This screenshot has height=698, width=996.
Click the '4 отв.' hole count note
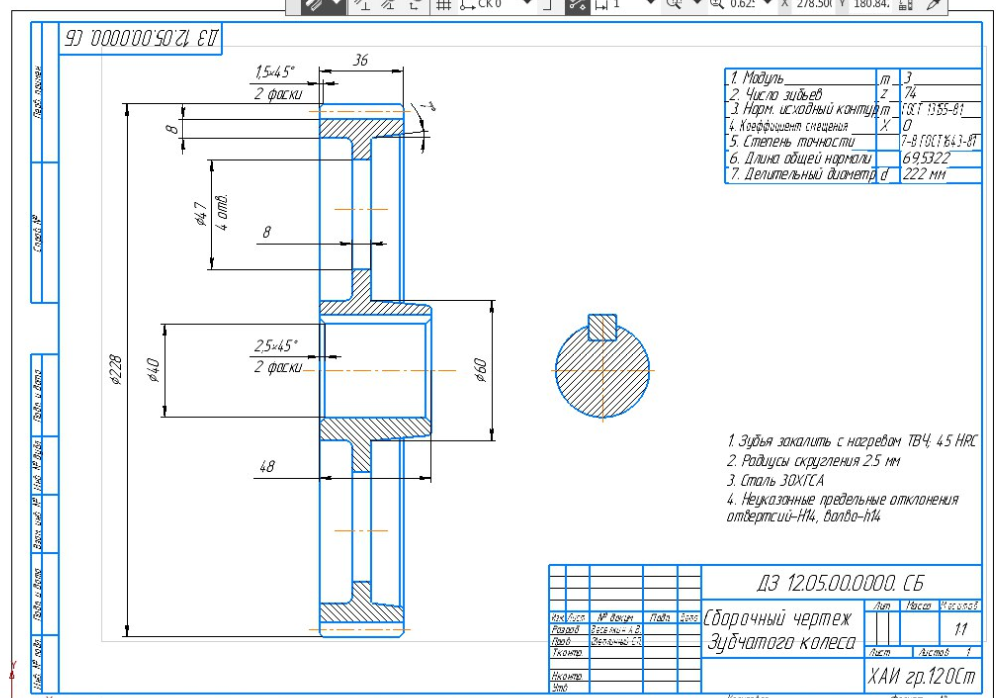tap(222, 213)
